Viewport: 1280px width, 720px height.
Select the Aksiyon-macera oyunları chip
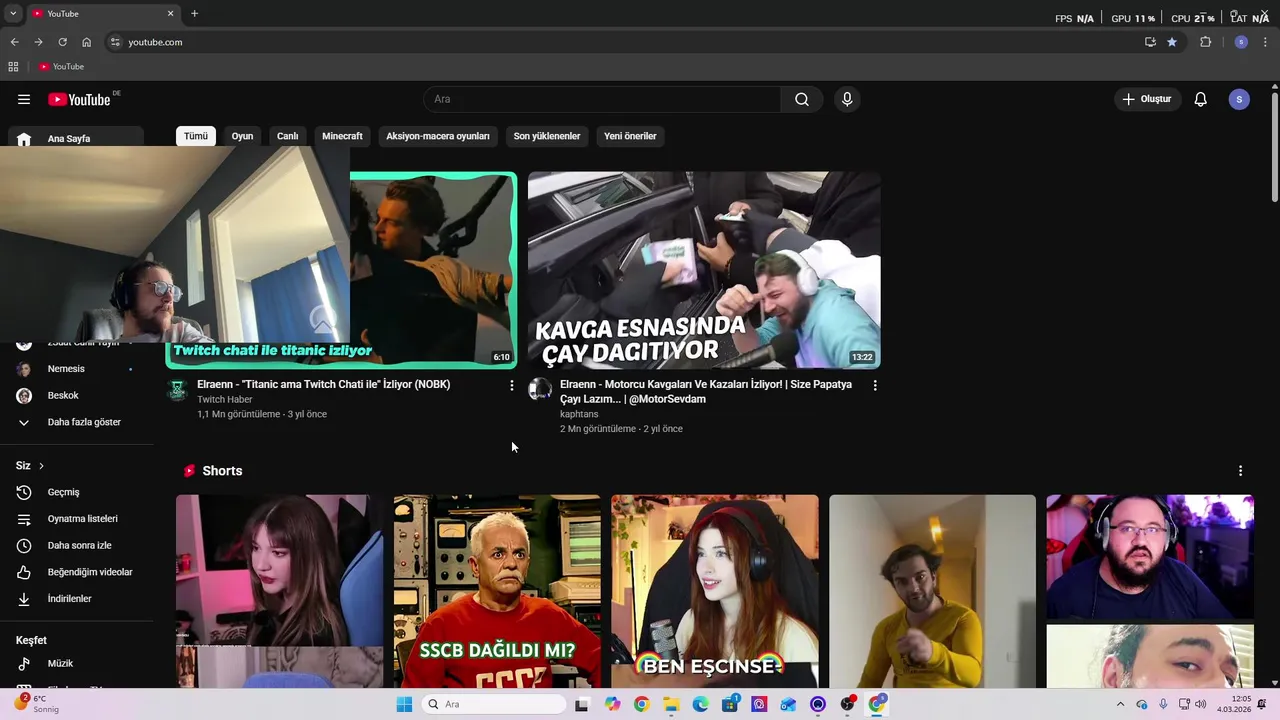point(438,136)
